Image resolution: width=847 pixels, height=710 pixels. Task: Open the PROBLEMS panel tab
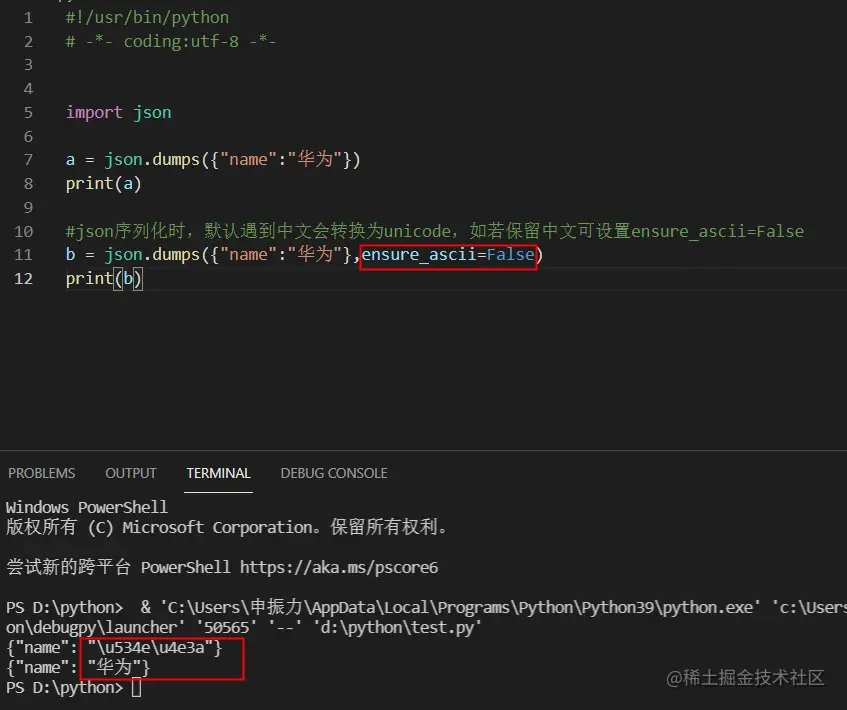coord(42,473)
